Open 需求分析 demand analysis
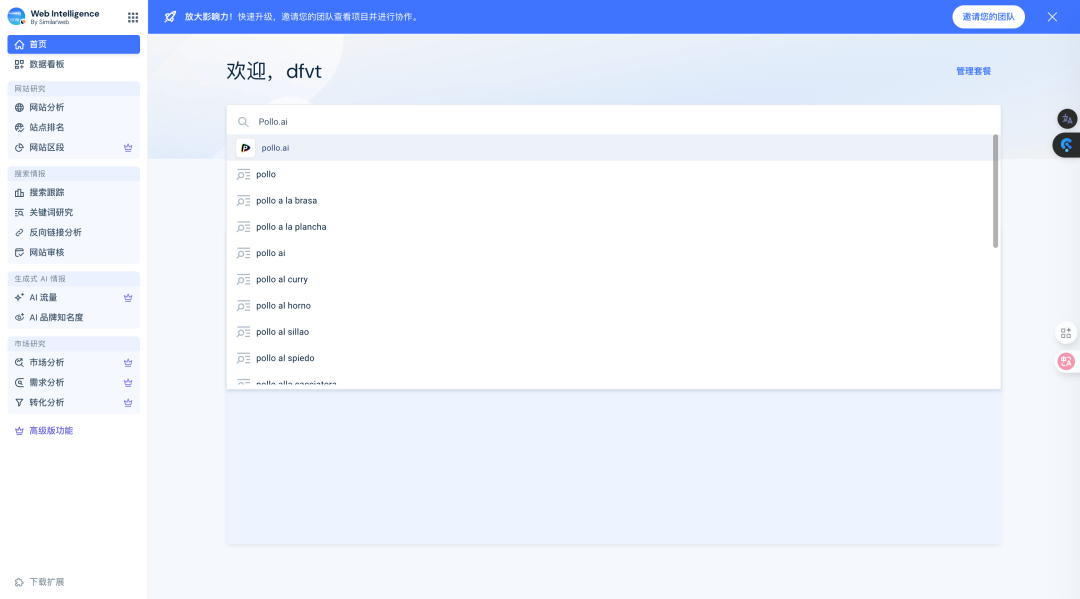Image resolution: width=1080 pixels, height=599 pixels. tap(74, 382)
